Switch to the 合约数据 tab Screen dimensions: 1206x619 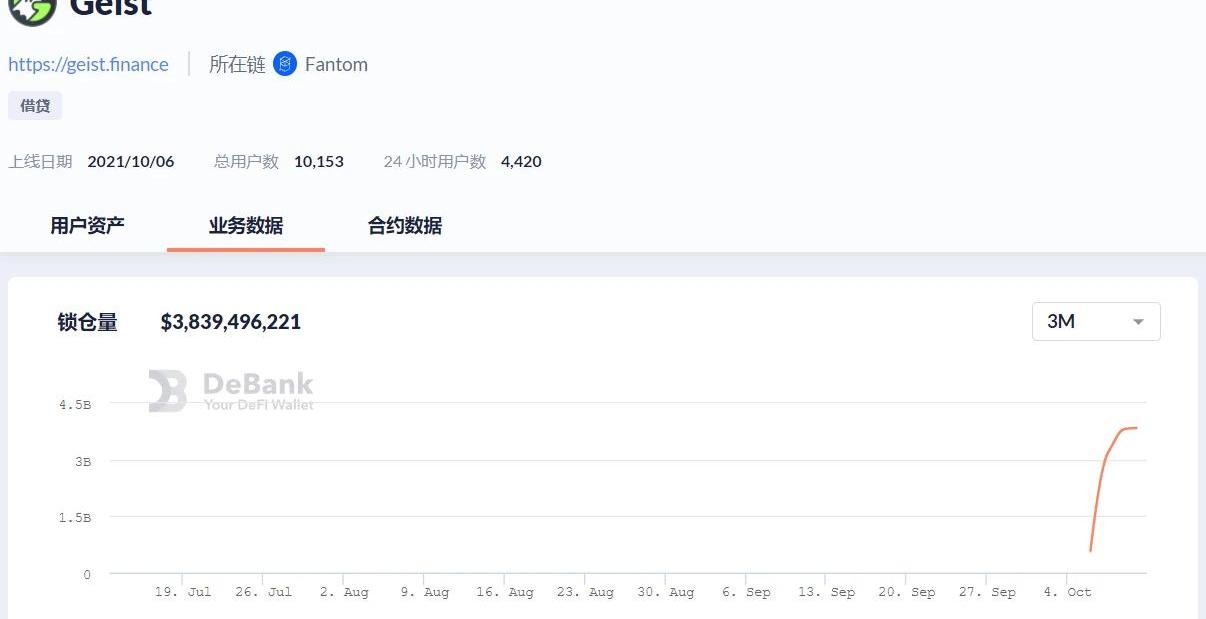tap(405, 225)
